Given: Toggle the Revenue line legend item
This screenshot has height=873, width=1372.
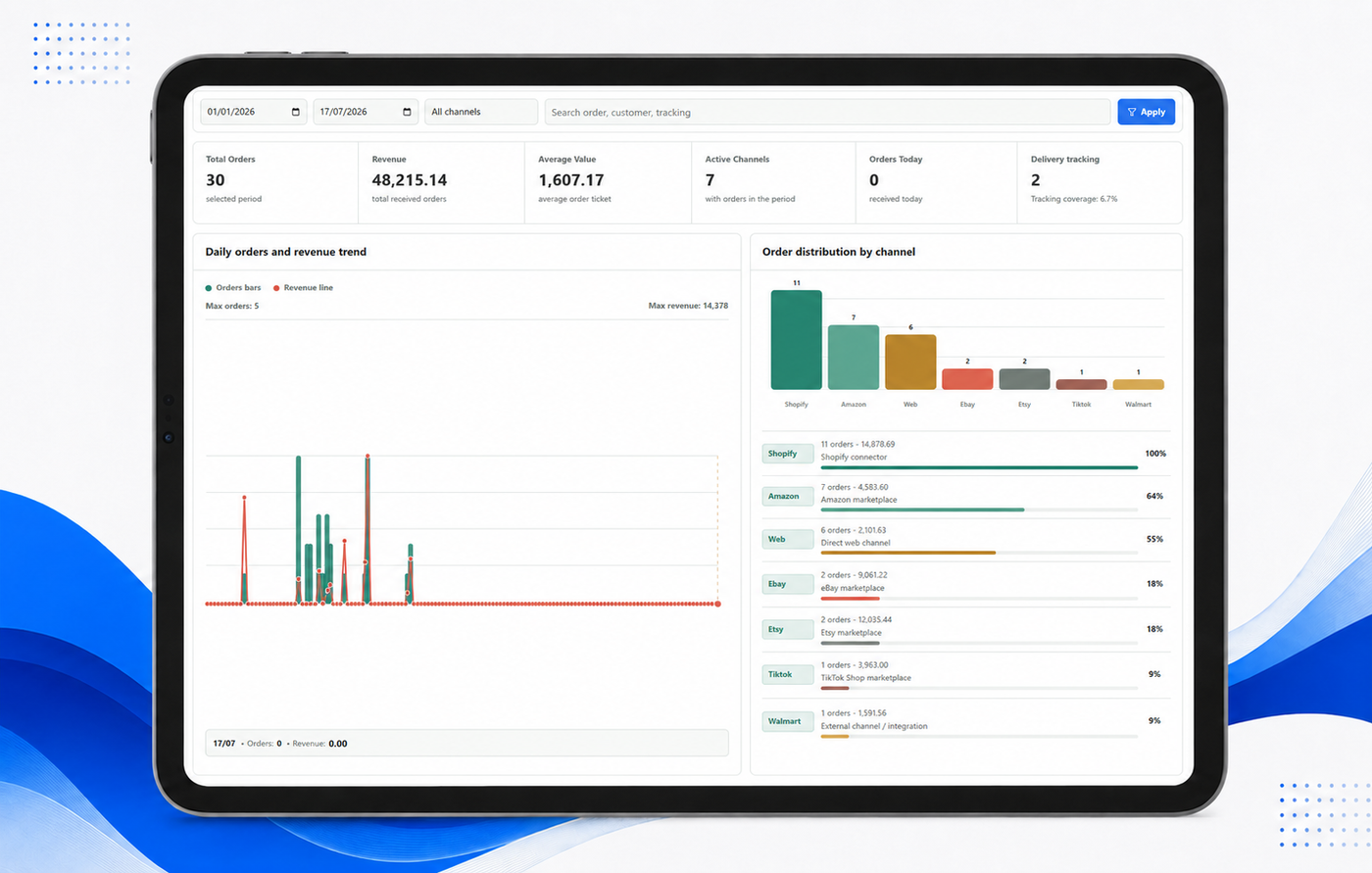Looking at the screenshot, I should point(303,288).
